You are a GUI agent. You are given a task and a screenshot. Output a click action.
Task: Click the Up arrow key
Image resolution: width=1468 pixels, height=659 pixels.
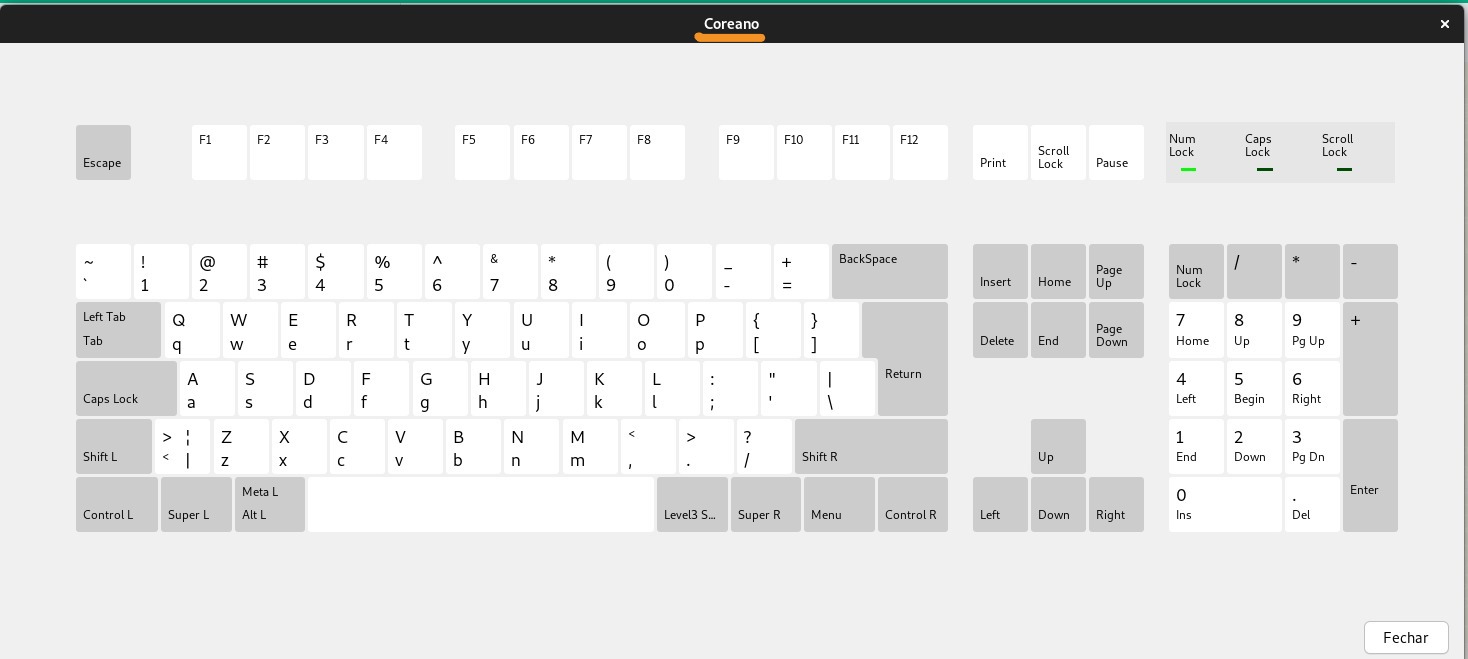1058,446
